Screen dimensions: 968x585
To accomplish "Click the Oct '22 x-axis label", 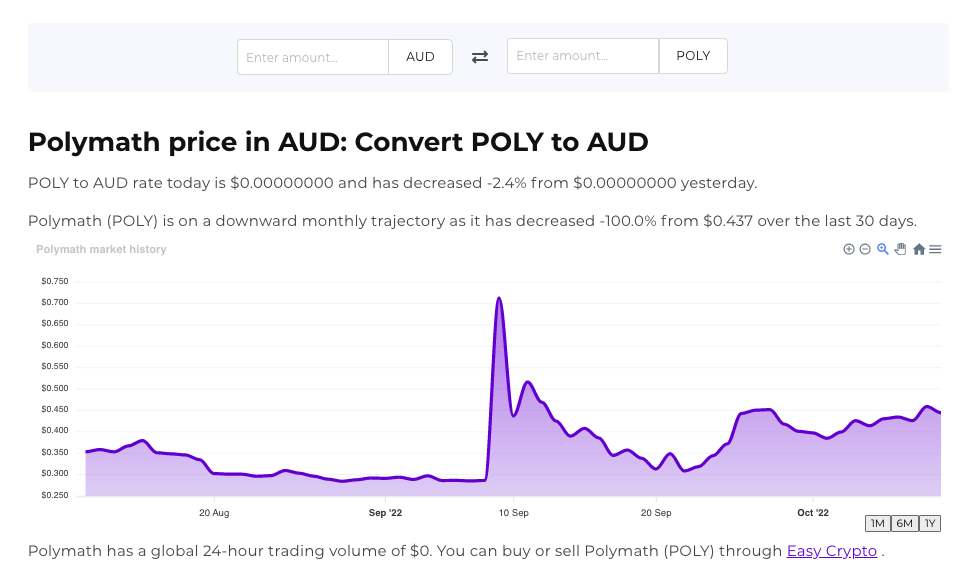I will pos(813,512).
